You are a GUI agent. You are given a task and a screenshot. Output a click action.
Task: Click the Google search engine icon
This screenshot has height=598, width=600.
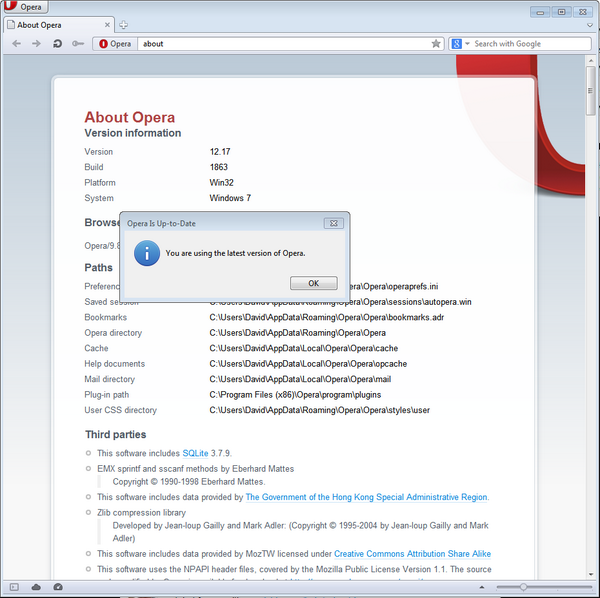point(456,44)
